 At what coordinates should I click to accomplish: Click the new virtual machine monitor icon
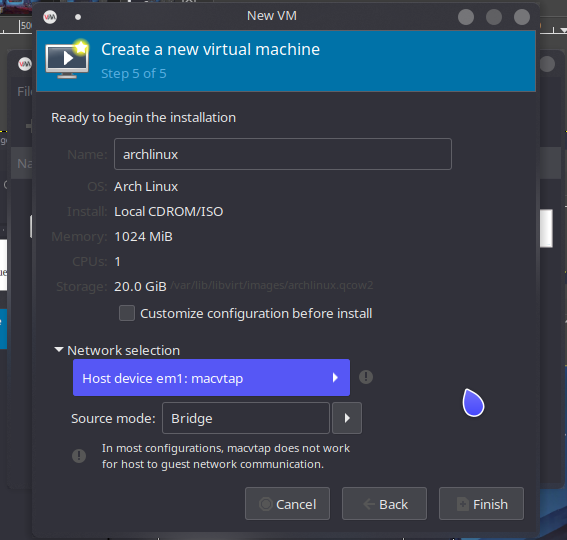[67, 59]
